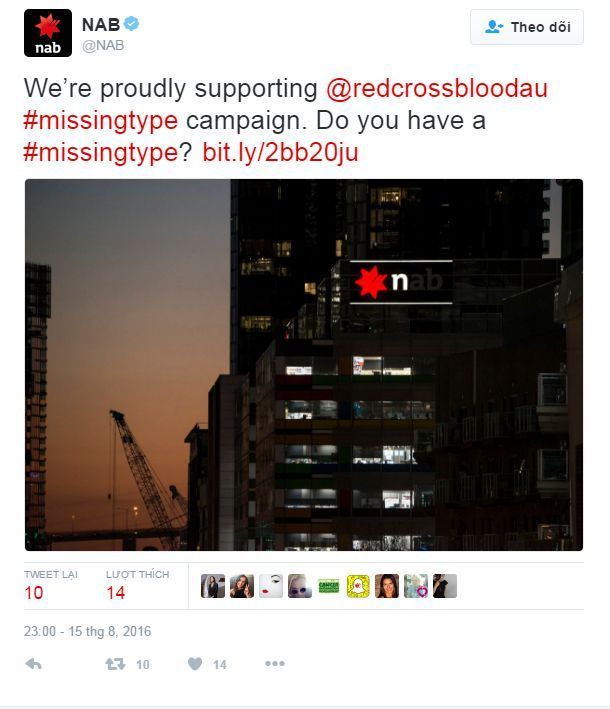The image size is (610, 709).
Task: Click the second #missingtype hashtag
Action: click(100, 152)
